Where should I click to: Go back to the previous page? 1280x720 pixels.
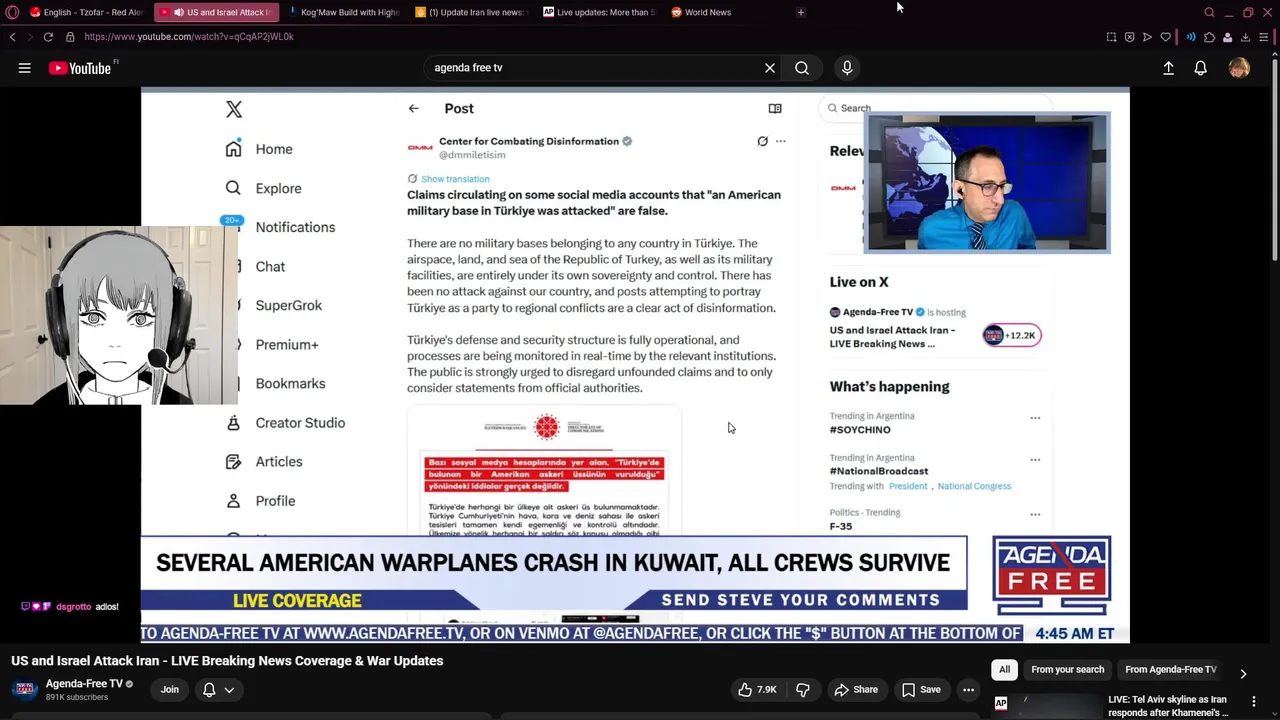(12, 37)
